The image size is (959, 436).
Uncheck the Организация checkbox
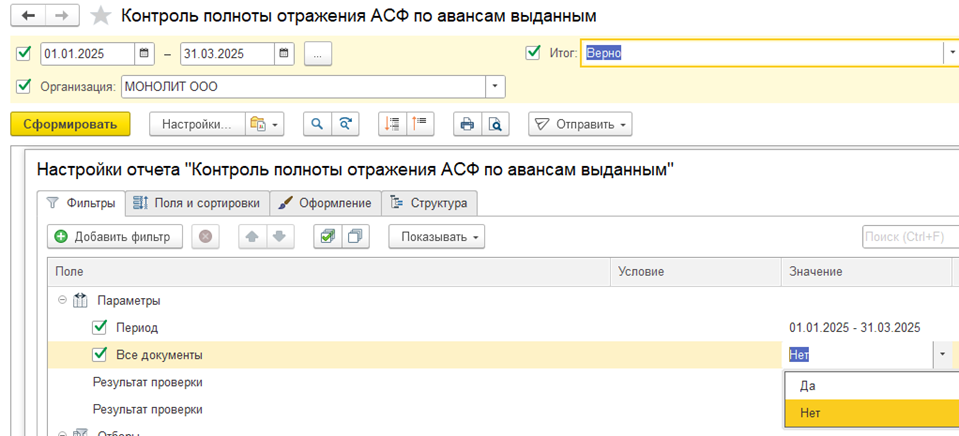[24, 87]
